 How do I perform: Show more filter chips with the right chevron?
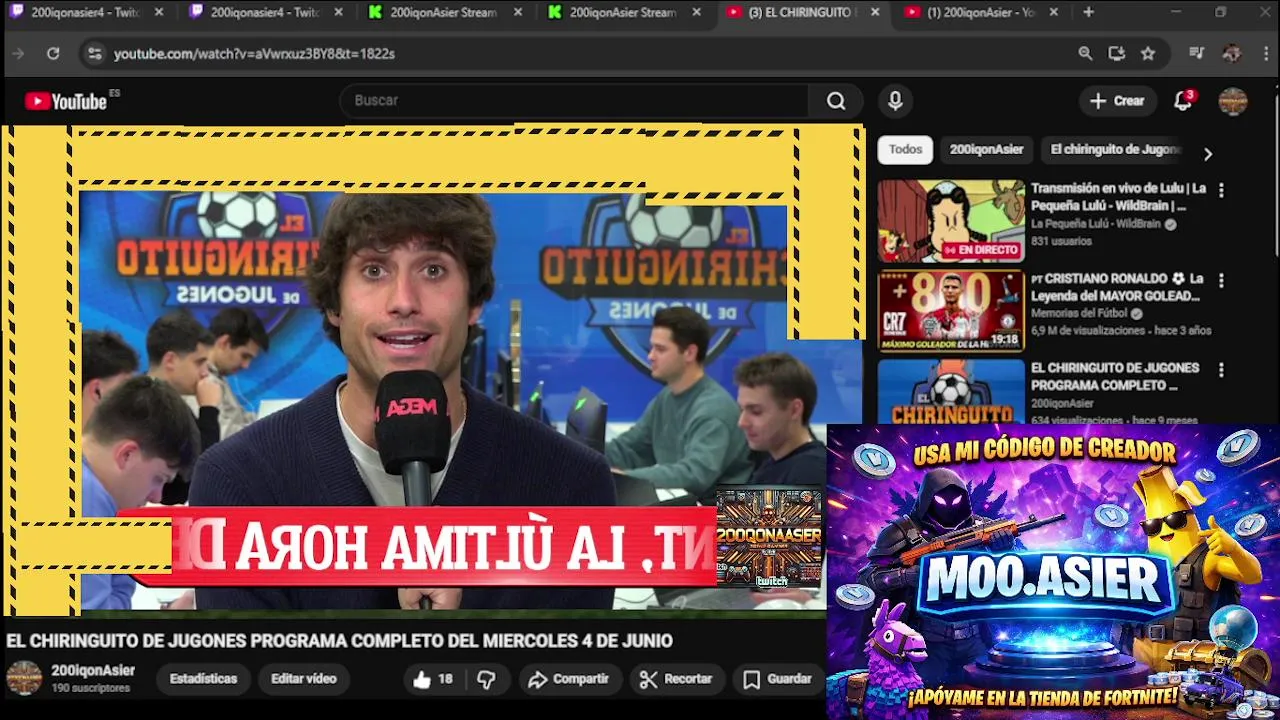[x=1207, y=154]
